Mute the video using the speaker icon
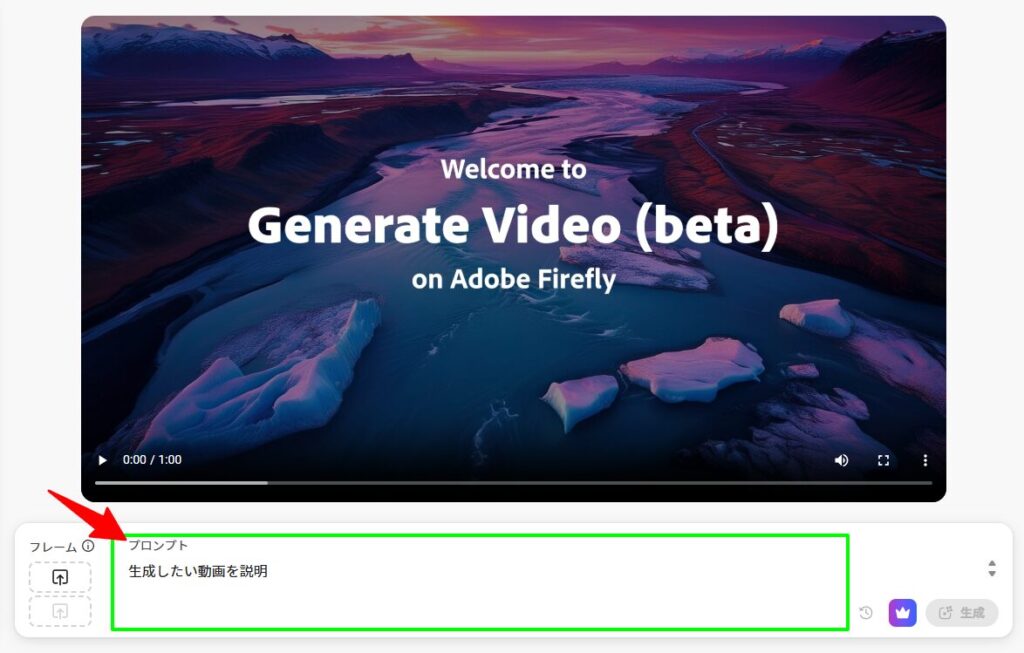Viewport: 1024px width, 653px height. [841, 460]
